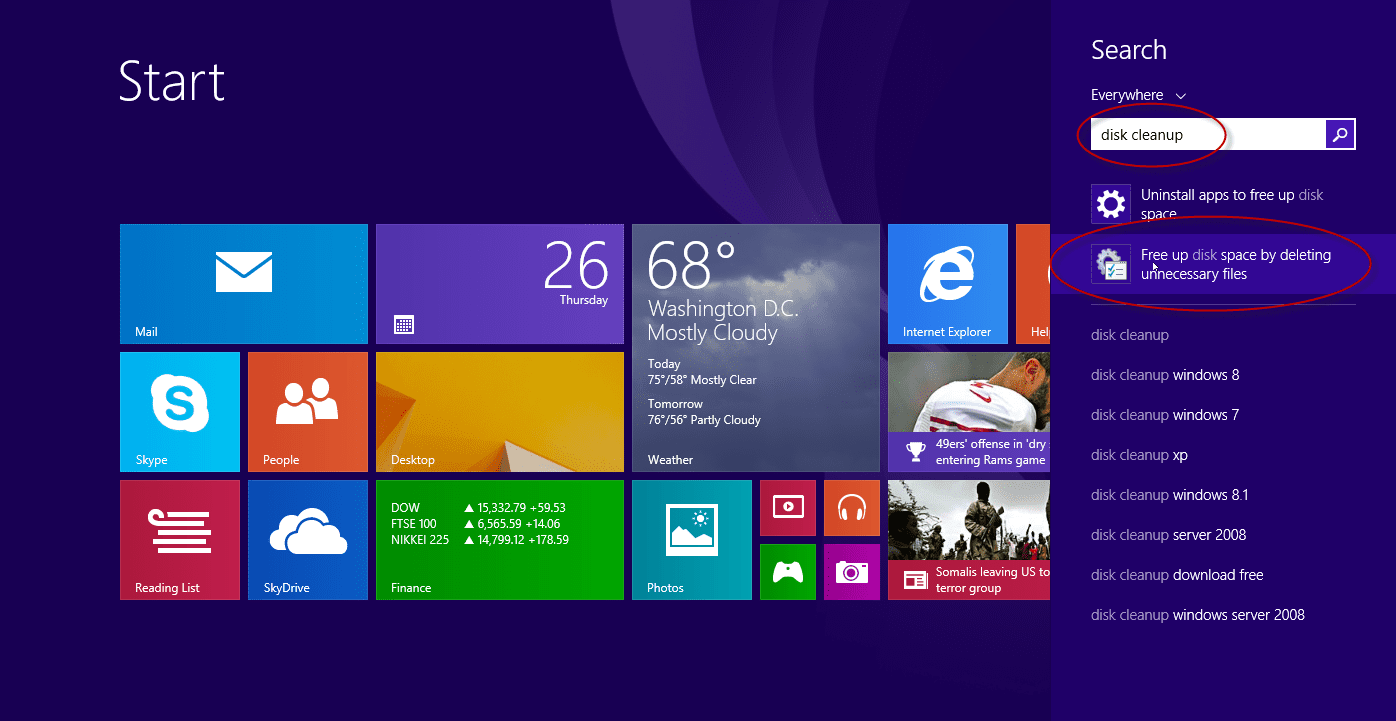Select the plain 'disk cleanup' suggestion
Viewport: 1396px width, 721px height.
click(1130, 335)
